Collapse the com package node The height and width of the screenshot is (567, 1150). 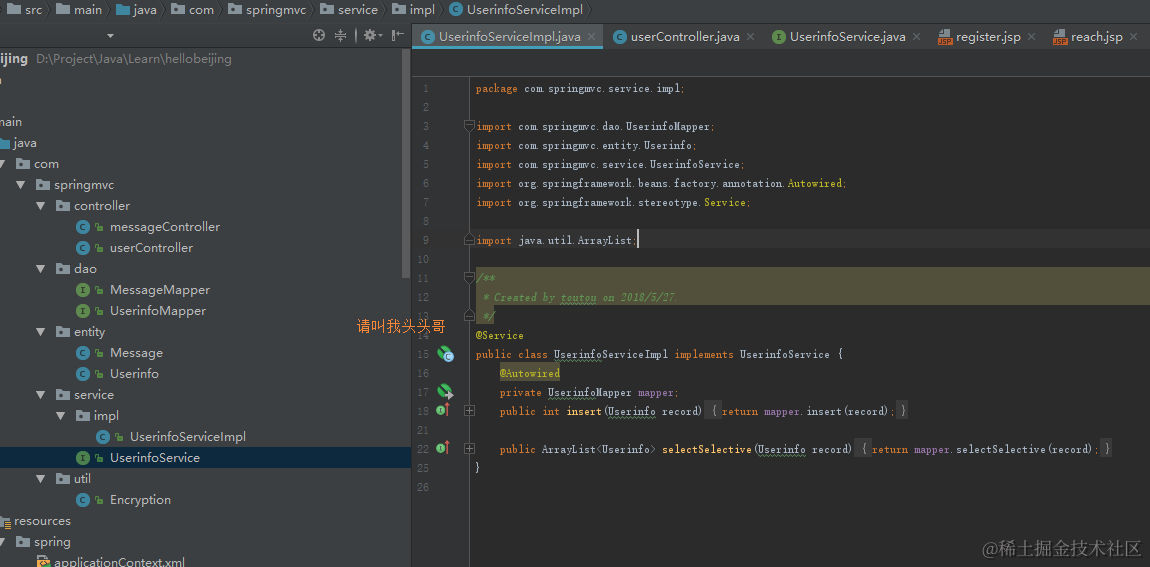coord(3,164)
